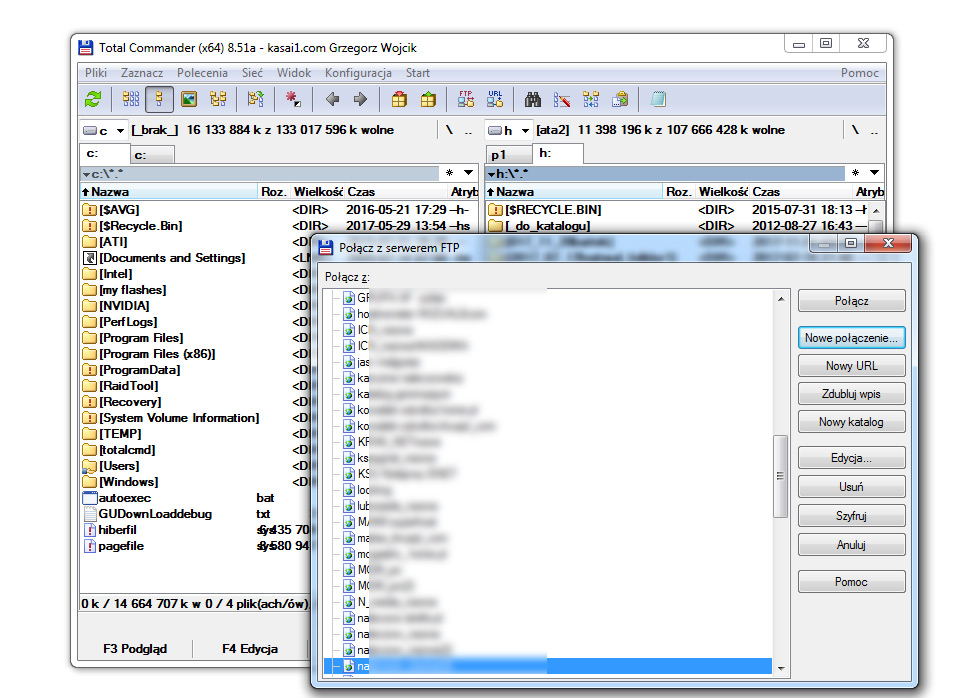This screenshot has height=698, width=960.
Task: Open the Pliki menu
Action: [96, 73]
